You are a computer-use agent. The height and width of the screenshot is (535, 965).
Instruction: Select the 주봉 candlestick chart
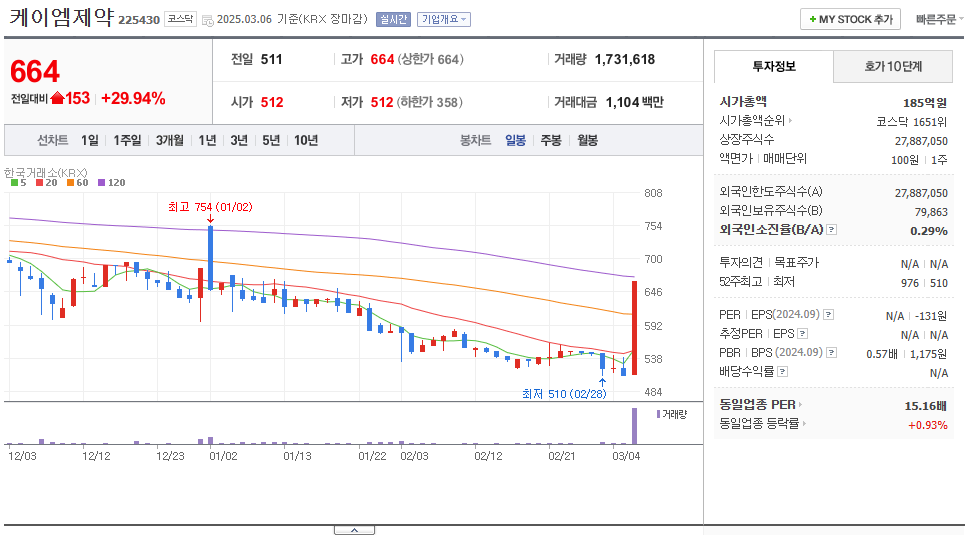551,140
